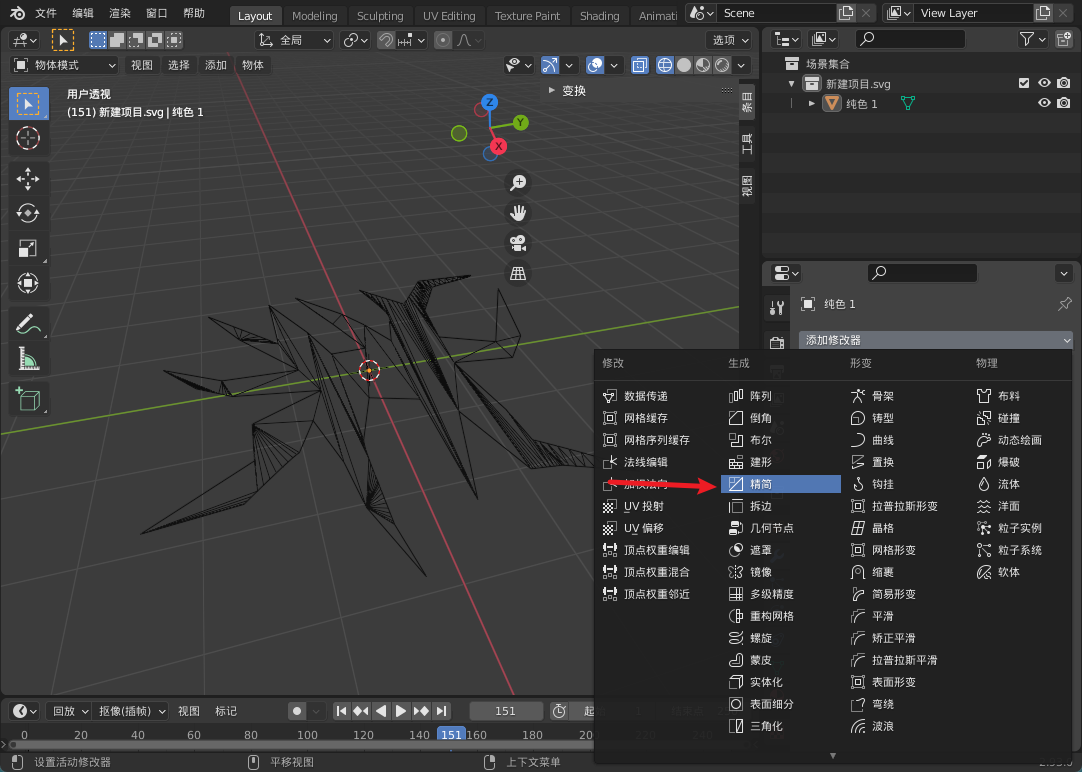Choose the Cloth (布料) physics modifier

pos(1021,396)
